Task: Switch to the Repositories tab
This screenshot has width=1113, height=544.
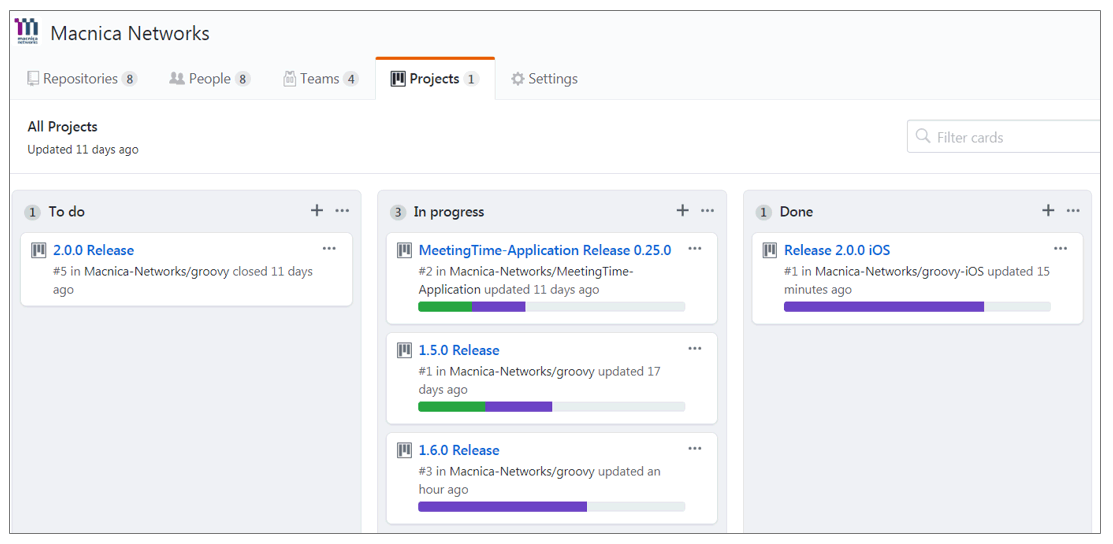Action: pos(82,79)
